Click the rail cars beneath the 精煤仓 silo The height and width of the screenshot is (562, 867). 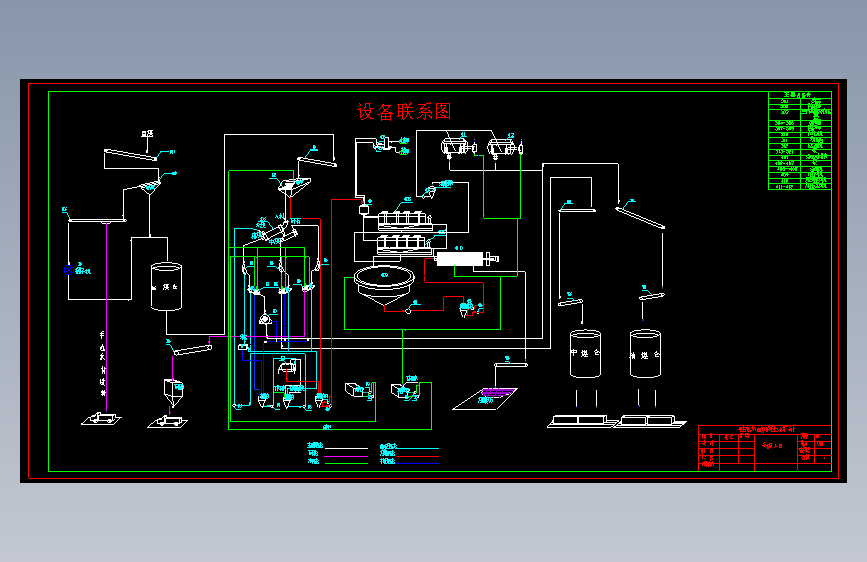point(650,422)
